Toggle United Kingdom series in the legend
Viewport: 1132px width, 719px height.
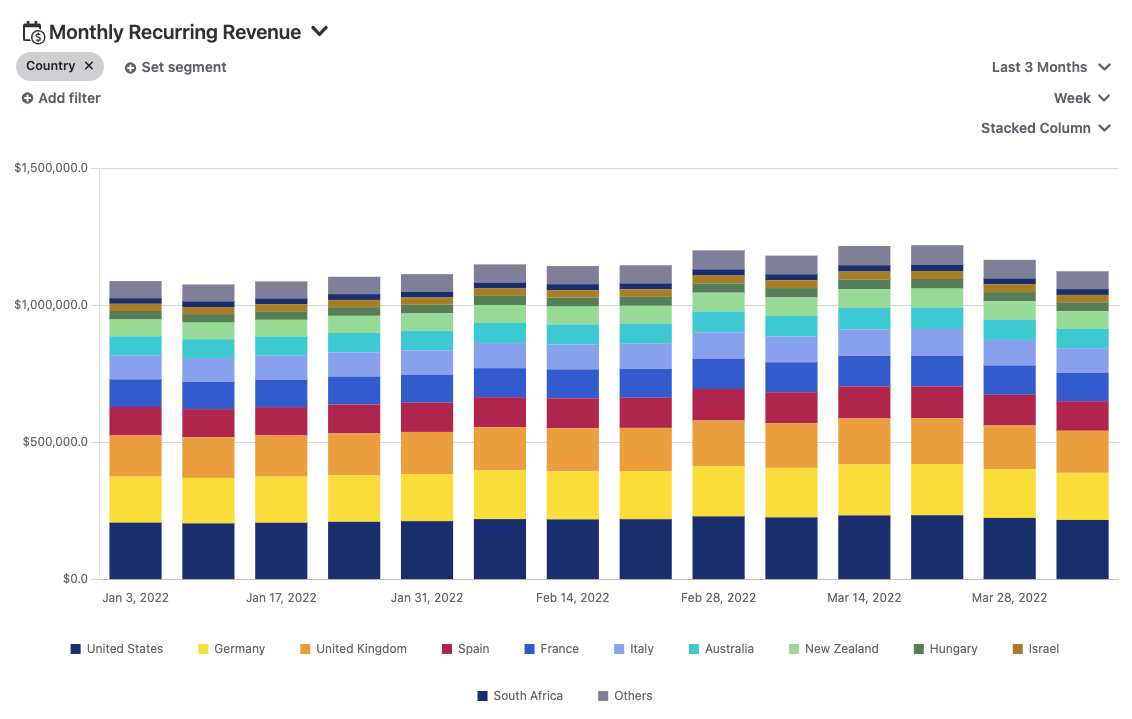354,649
